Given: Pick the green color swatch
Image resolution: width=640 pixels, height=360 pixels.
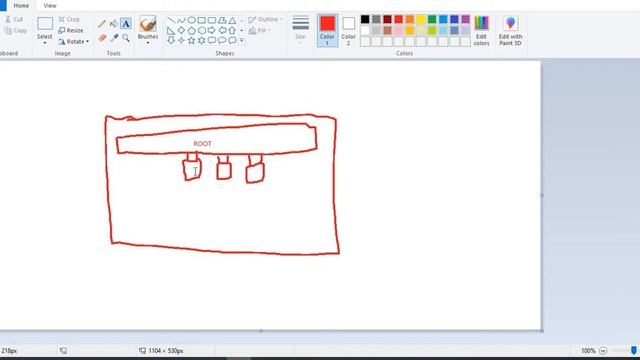Looking at the screenshot, I should click(x=432, y=19).
